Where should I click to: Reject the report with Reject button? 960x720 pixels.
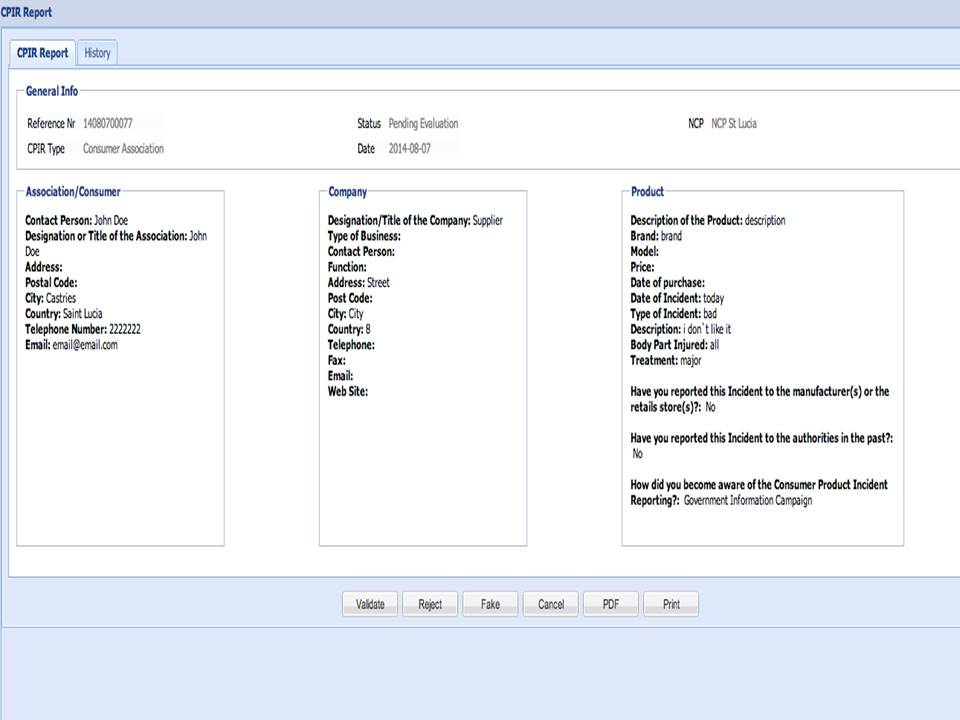point(430,604)
